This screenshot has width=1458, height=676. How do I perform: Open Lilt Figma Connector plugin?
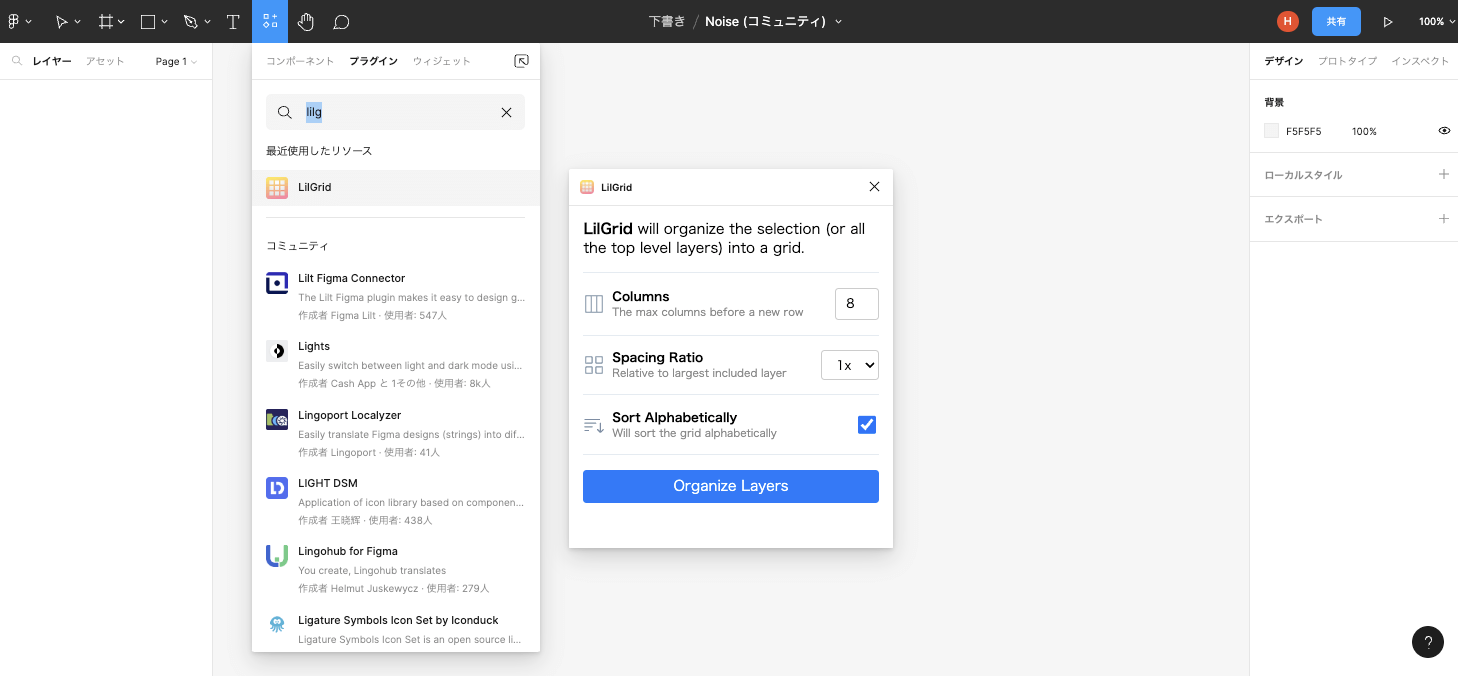[396, 296]
